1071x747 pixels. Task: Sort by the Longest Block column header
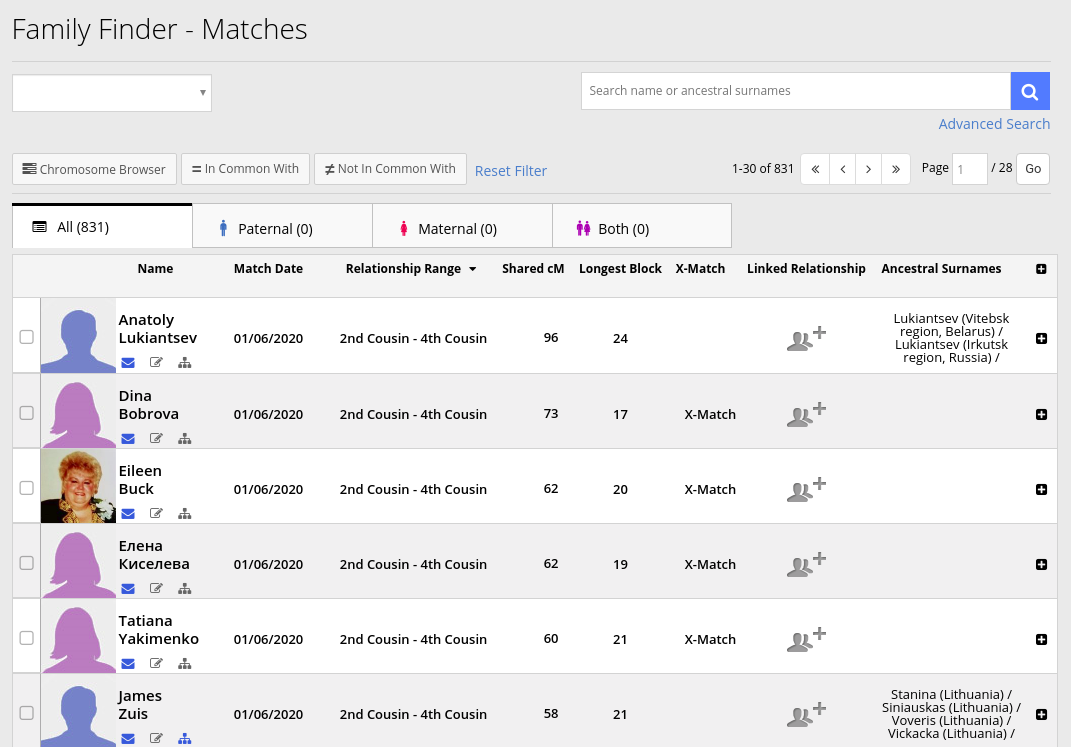click(x=620, y=269)
